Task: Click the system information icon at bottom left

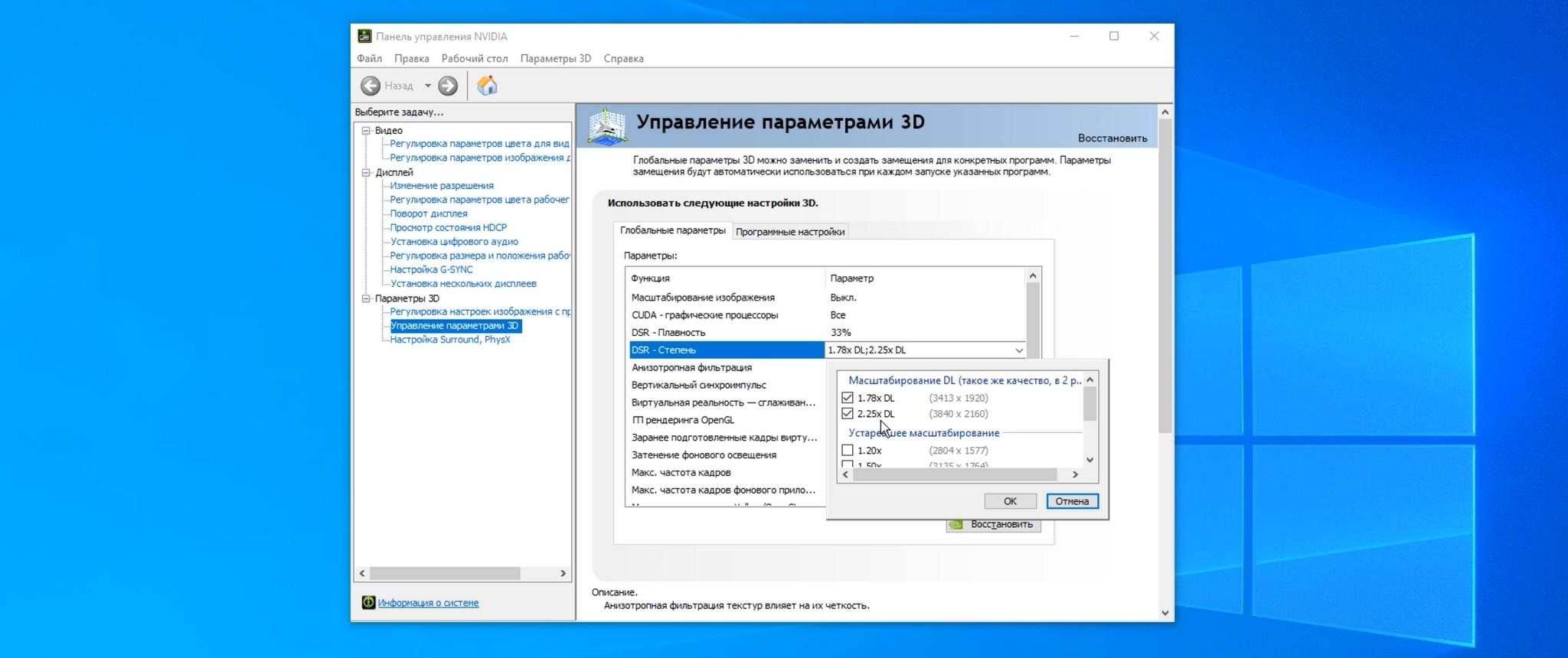Action: point(368,603)
